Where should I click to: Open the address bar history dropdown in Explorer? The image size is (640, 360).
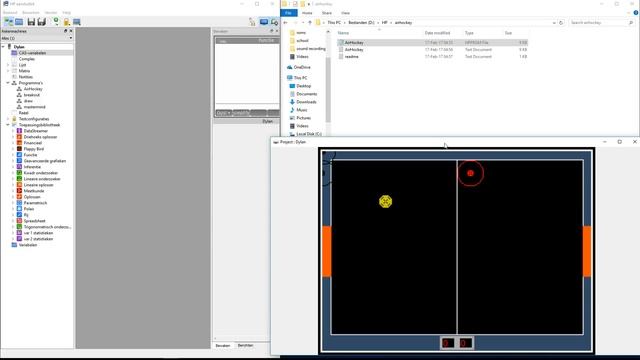pos(554,23)
